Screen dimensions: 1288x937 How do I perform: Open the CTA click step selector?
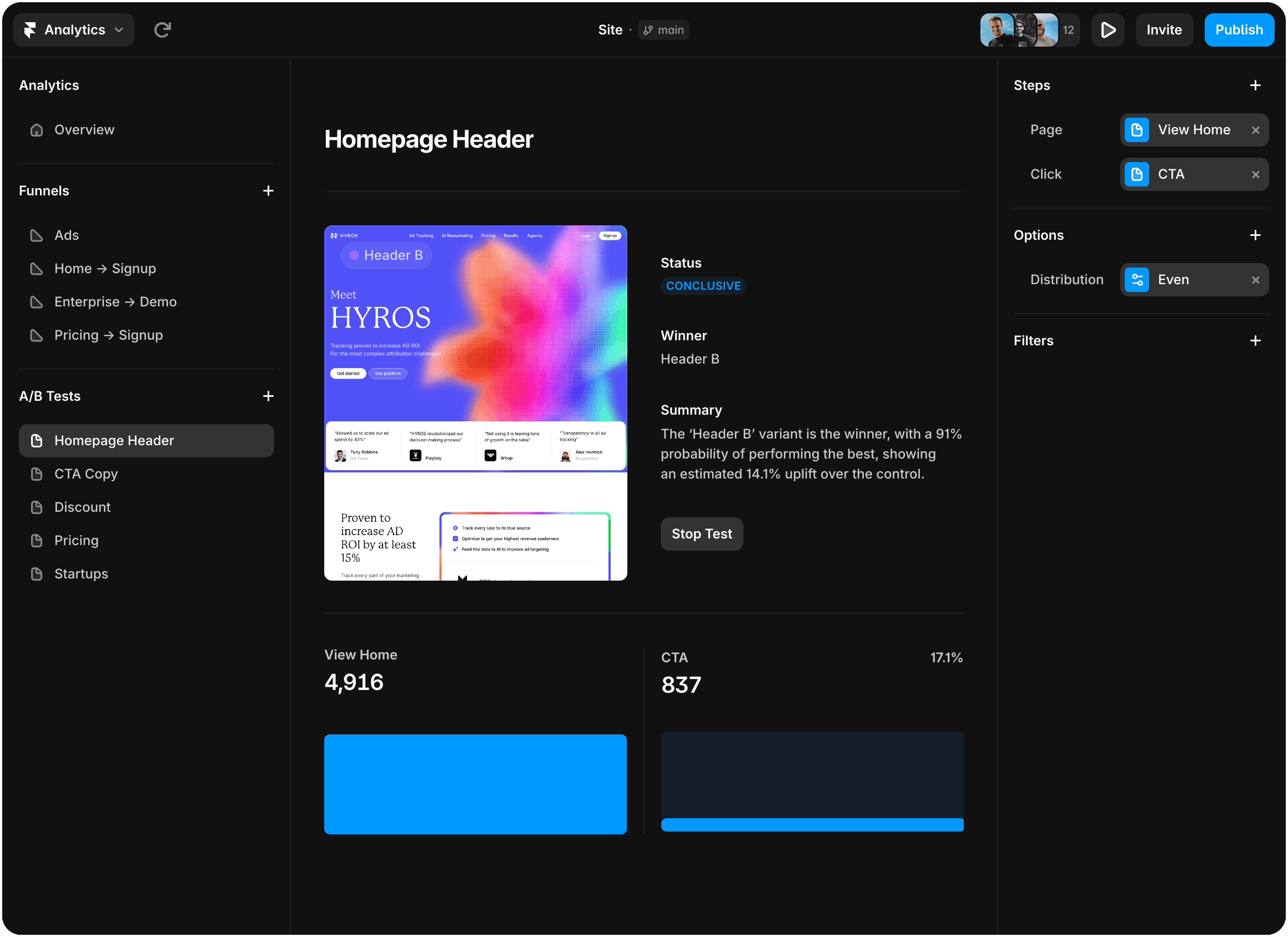(1194, 174)
